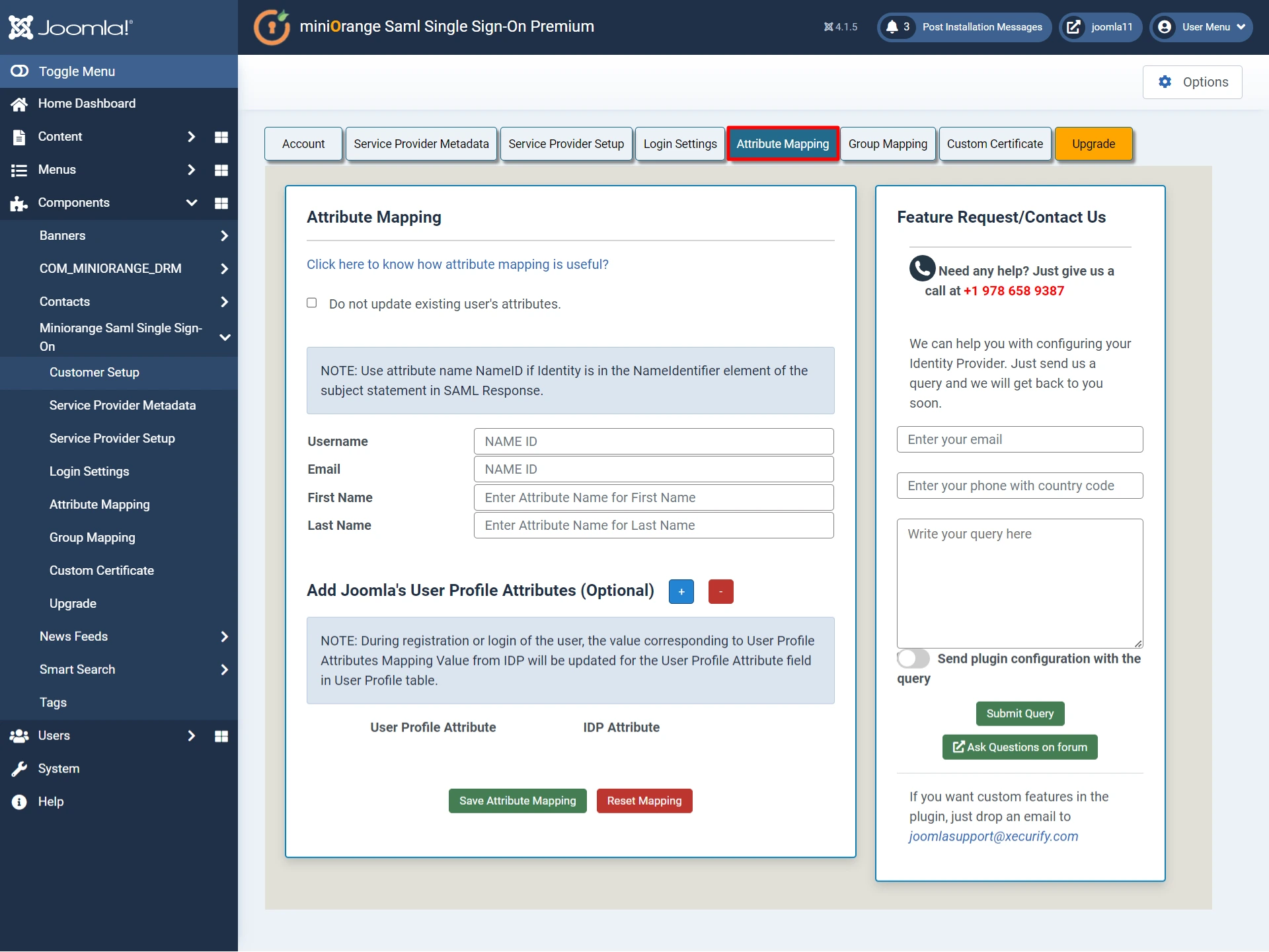Click the User Menu avatar icon
The width and height of the screenshot is (1269, 952).
[1165, 27]
